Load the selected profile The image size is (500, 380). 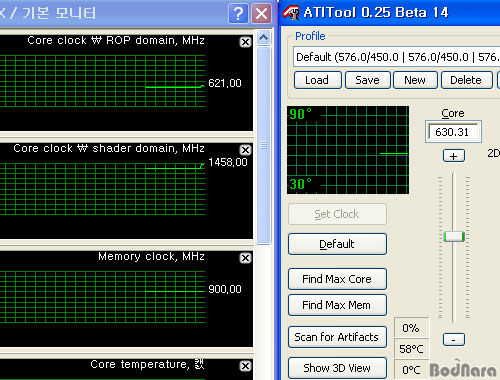pyautogui.click(x=318, y=80)
